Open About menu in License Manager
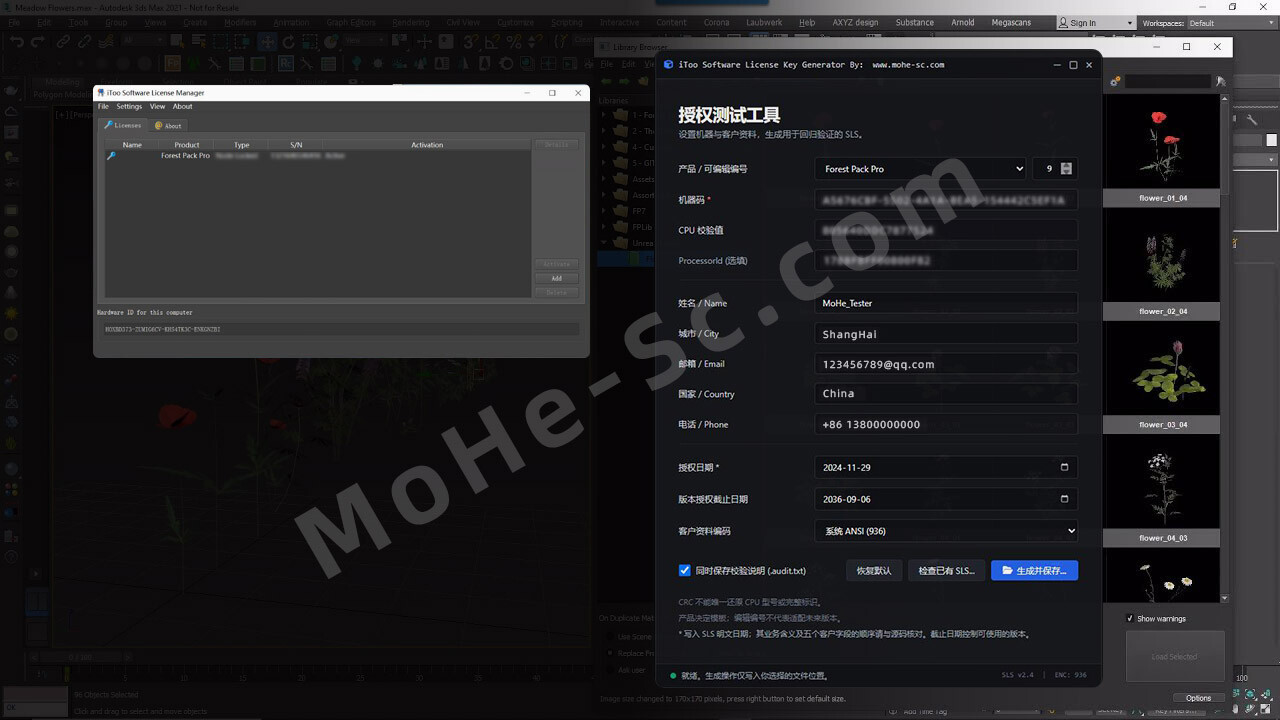1280x720 pixels. point(182,106)
